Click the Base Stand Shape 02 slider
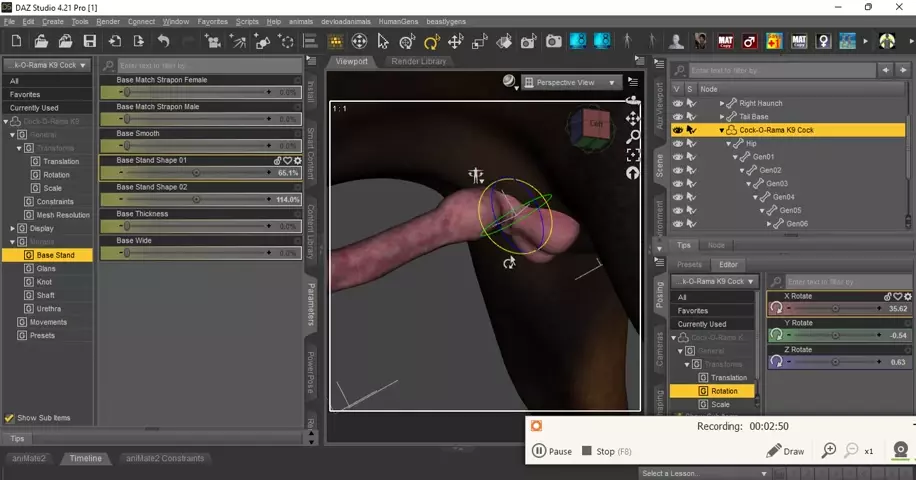Screen dimensions: 916x480 195,199
